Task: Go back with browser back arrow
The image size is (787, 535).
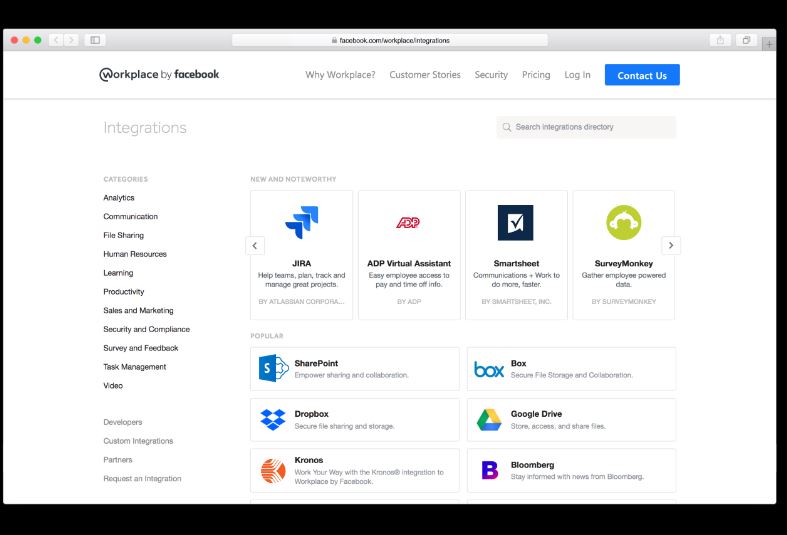Action: pyautogui.click(x=56, y=40)
